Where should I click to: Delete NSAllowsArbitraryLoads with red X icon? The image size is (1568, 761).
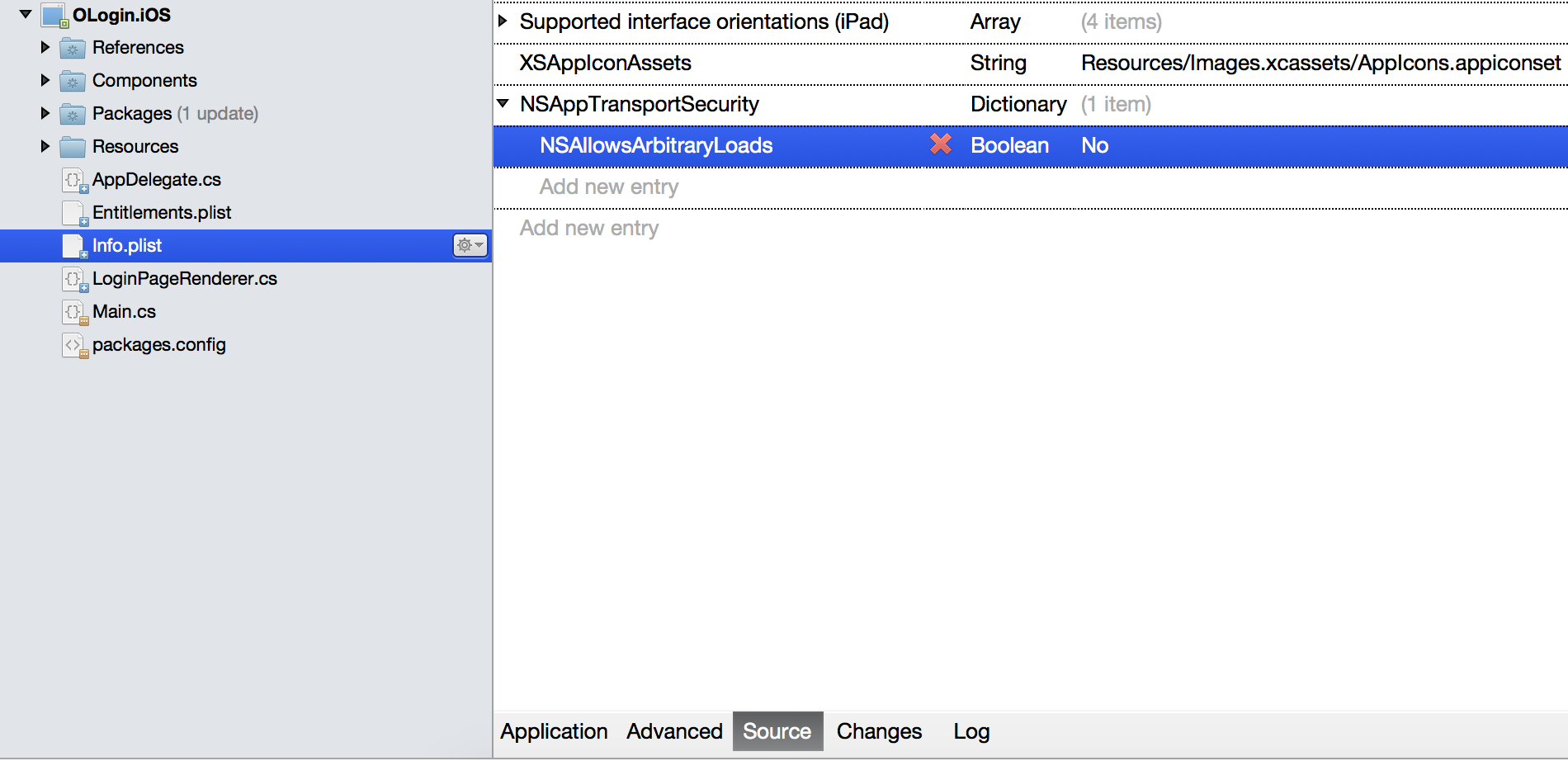point(941,145)
